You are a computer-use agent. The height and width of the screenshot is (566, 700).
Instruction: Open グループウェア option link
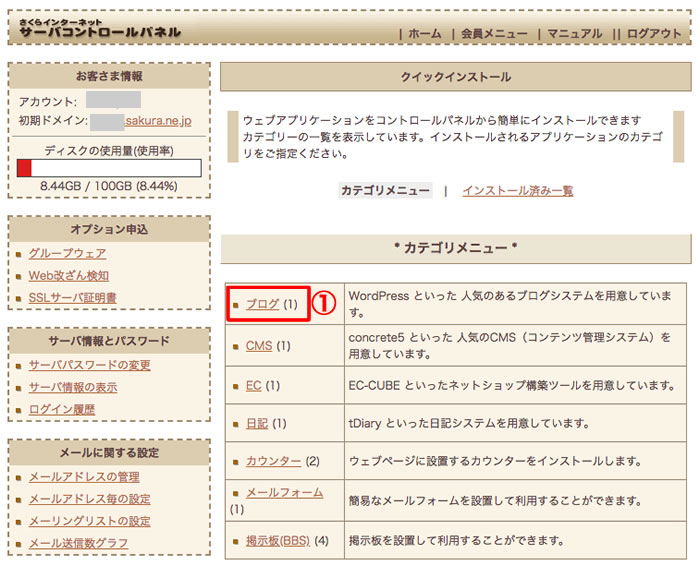pos(67,254)
